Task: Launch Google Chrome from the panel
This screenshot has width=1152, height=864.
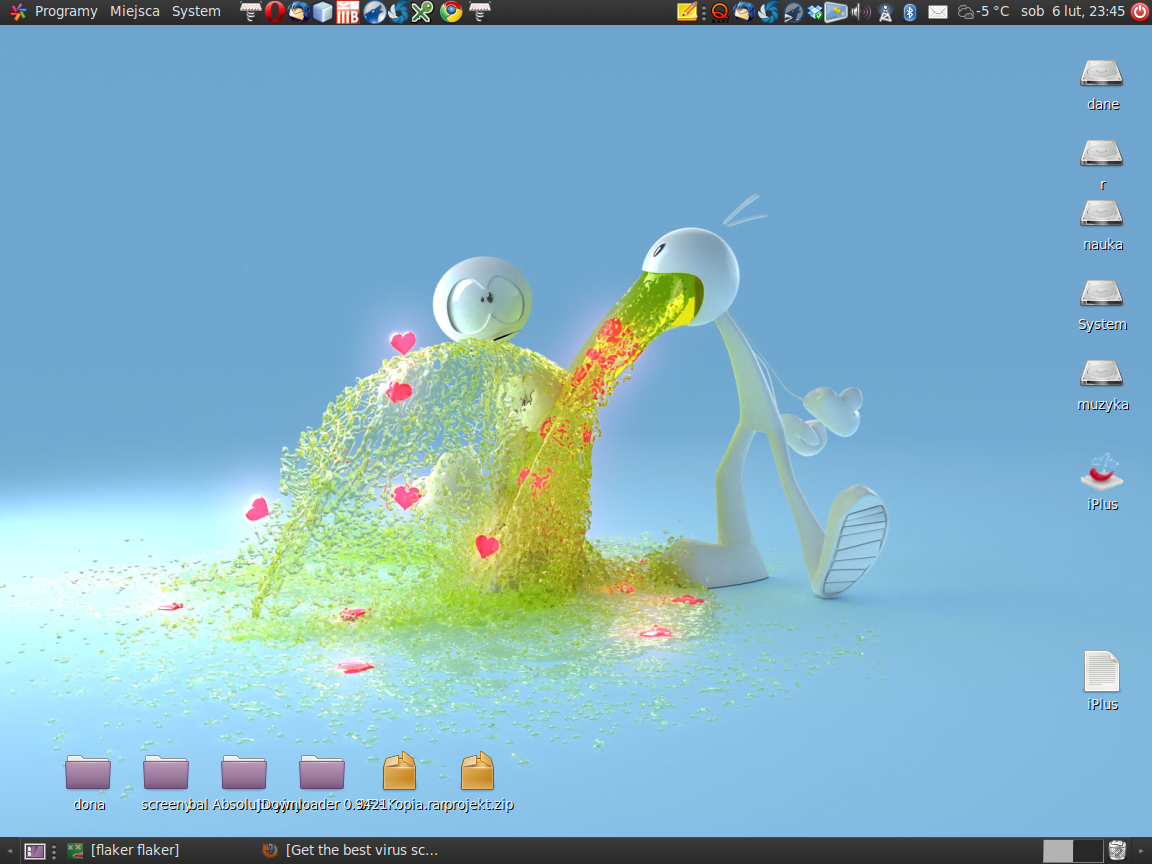Action: click(x=450, y=12)
